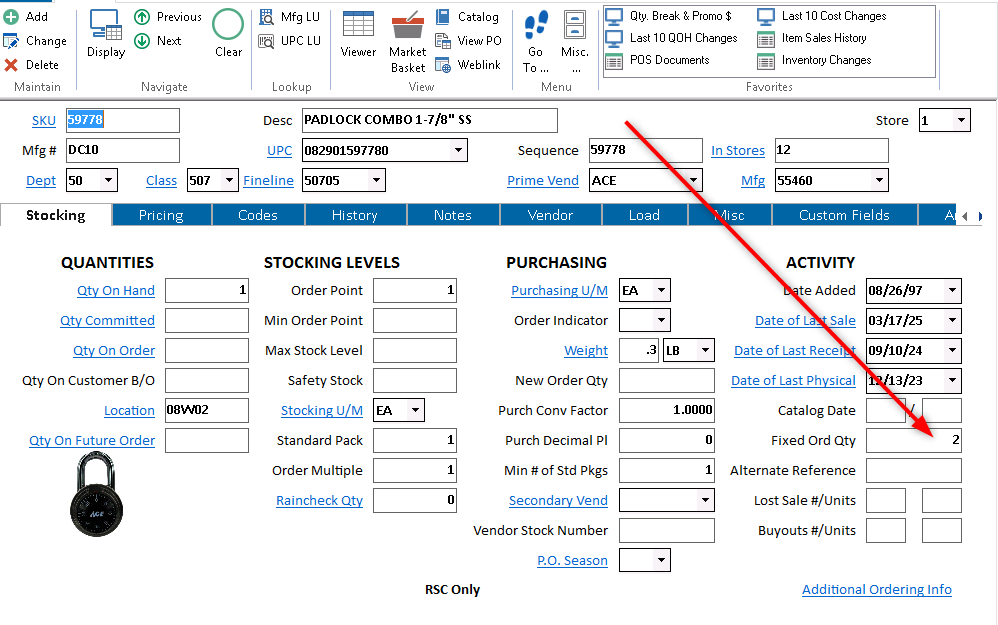
Task: Click the Clear circle icon
Action: tap(228, 25)
